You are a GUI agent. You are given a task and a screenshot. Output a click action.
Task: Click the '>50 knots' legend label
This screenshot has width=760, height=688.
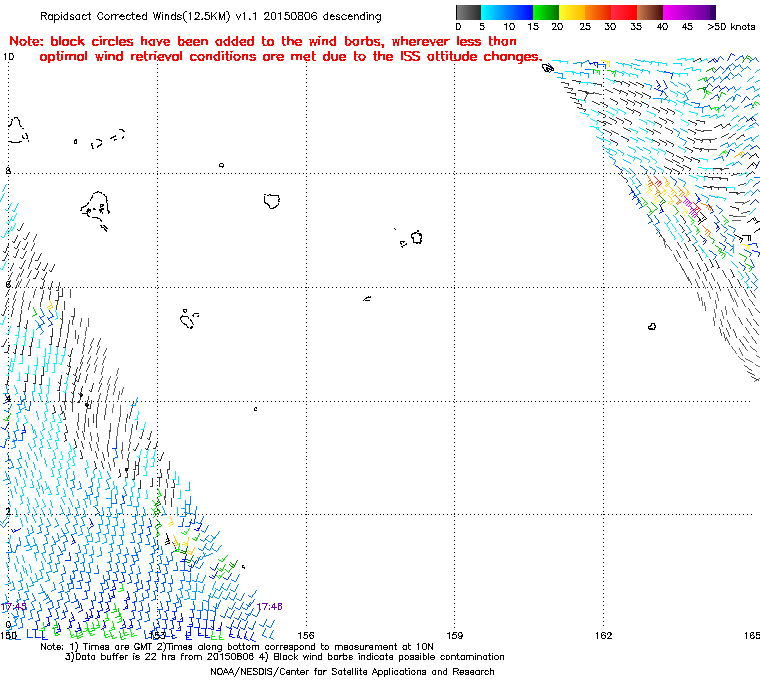coord(731,27)
